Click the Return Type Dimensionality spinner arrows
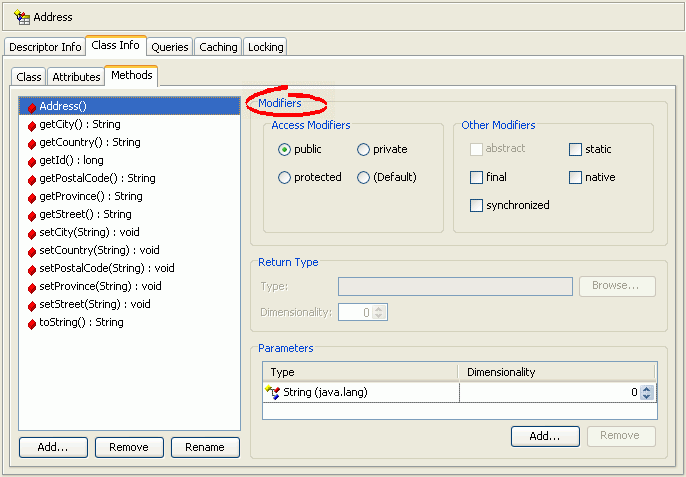The height and width of the screenshot is (477, 686). [379, 312]
